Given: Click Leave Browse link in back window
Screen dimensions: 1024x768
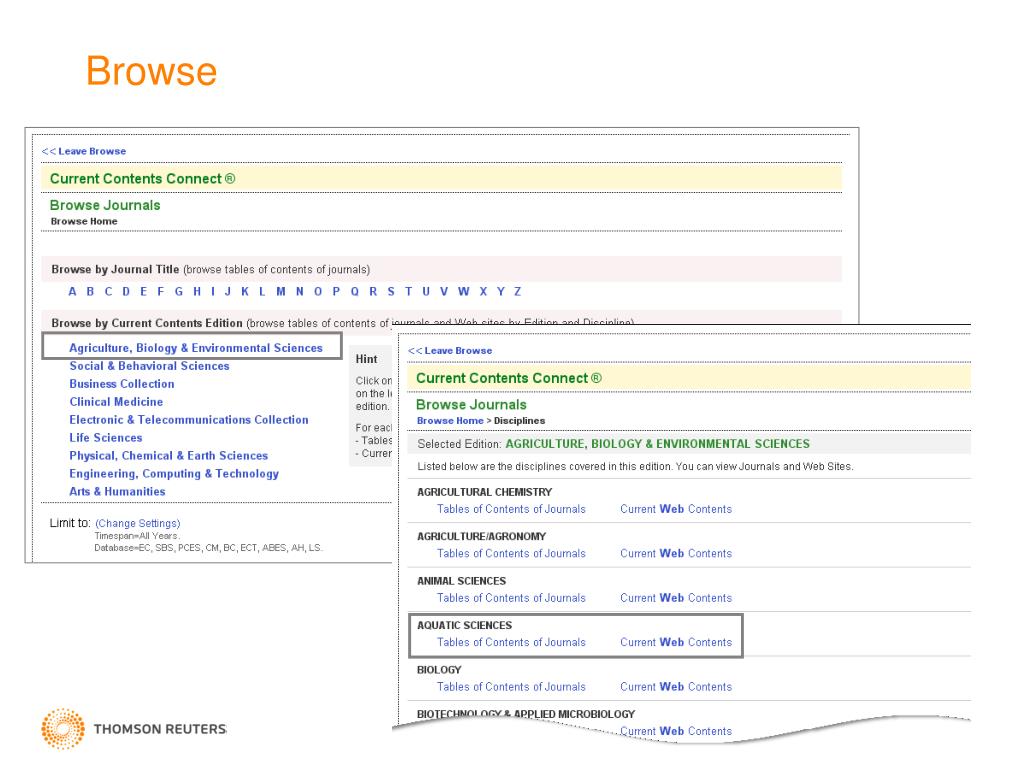Looking at the screenshot, I should click(84, 151).
